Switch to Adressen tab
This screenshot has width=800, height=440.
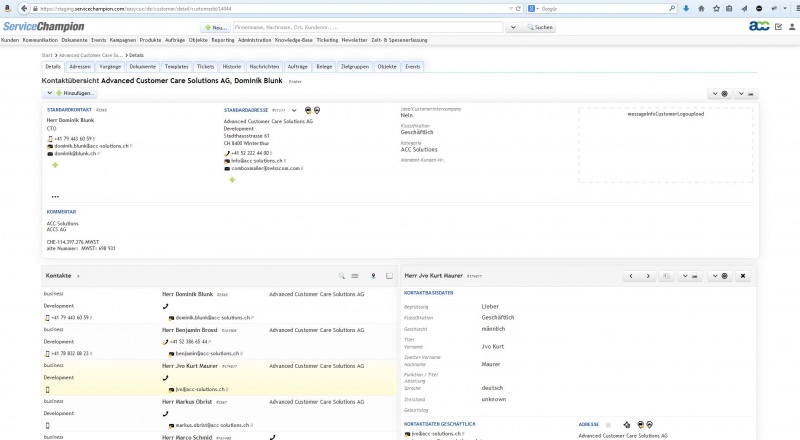pos(80,66)
